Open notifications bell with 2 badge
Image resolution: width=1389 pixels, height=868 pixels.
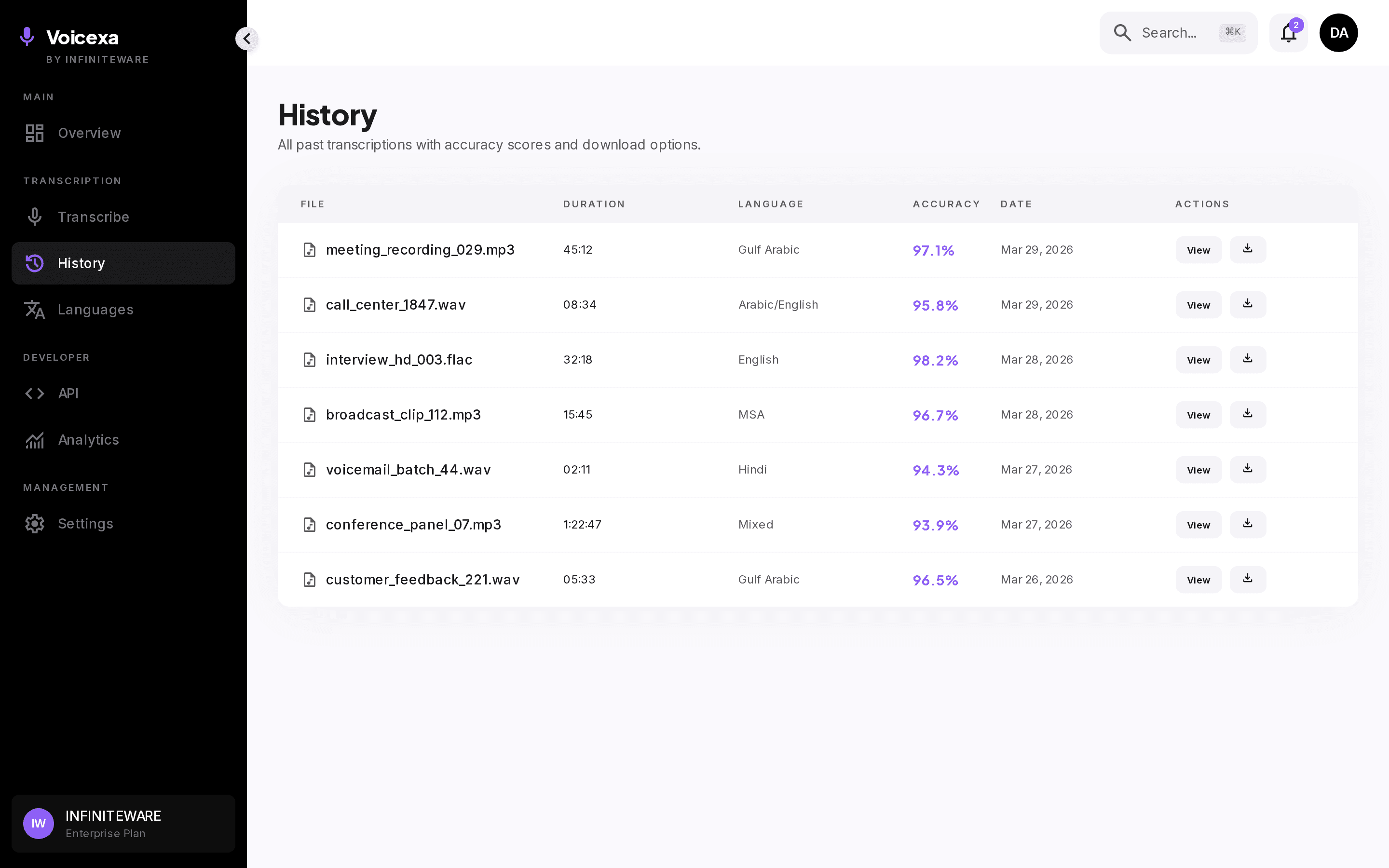[x=1289, y=33]
